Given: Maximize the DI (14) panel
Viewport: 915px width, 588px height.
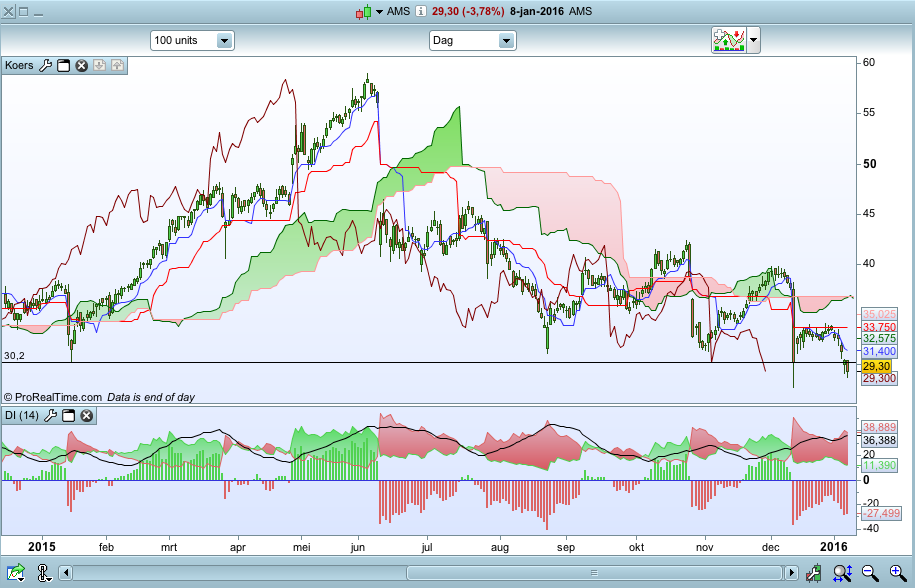Looking at the screenshot, I should (x=69, y=415).
